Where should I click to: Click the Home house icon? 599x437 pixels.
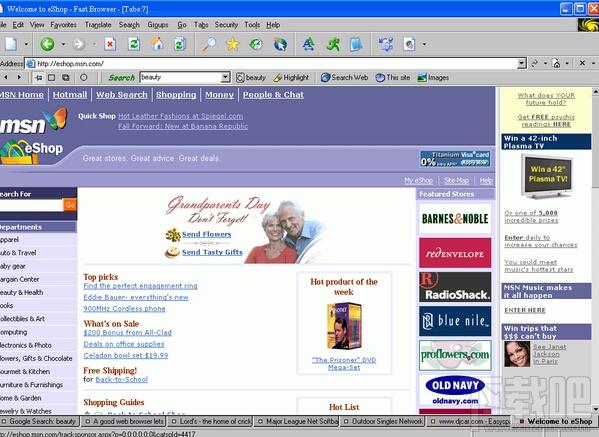(x=157, y=44)
